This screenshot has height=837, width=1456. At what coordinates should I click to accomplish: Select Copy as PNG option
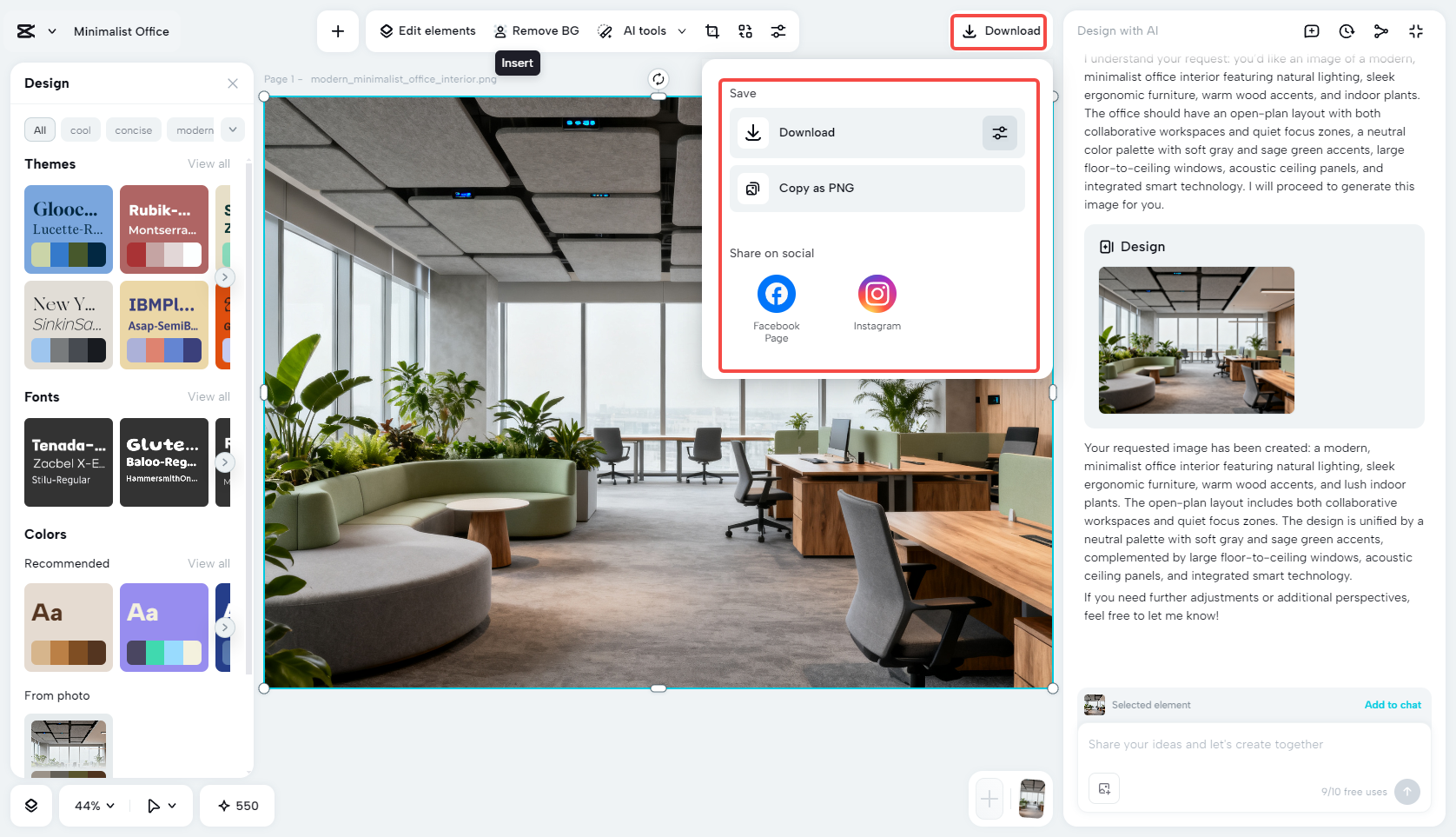pos(876,188)
